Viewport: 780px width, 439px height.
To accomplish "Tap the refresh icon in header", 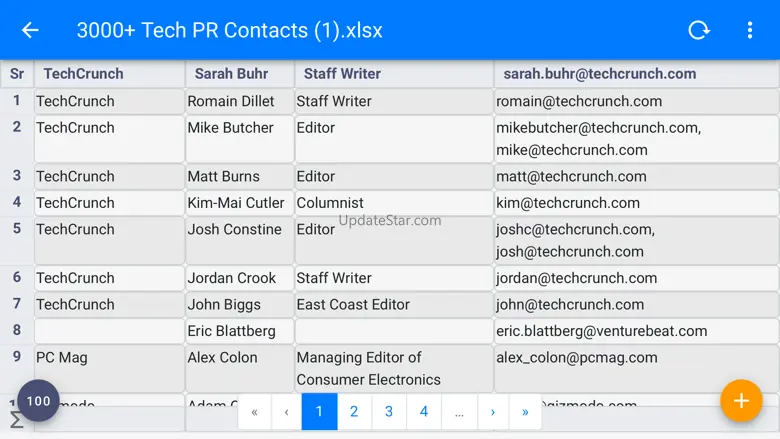I will (x=698, y=30).
